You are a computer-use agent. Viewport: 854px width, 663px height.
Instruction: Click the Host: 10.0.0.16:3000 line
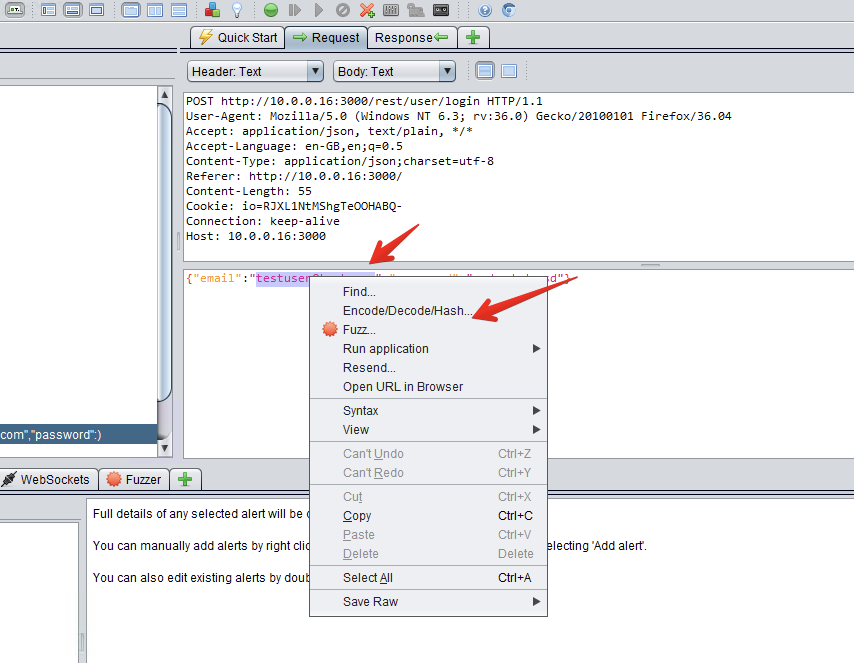256,236
